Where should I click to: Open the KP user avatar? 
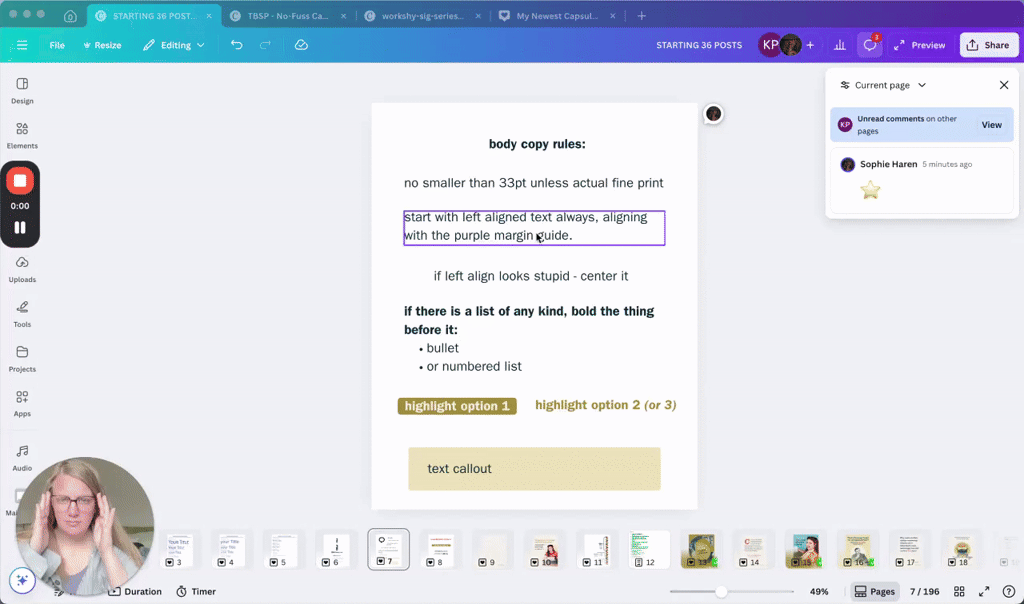770,45
